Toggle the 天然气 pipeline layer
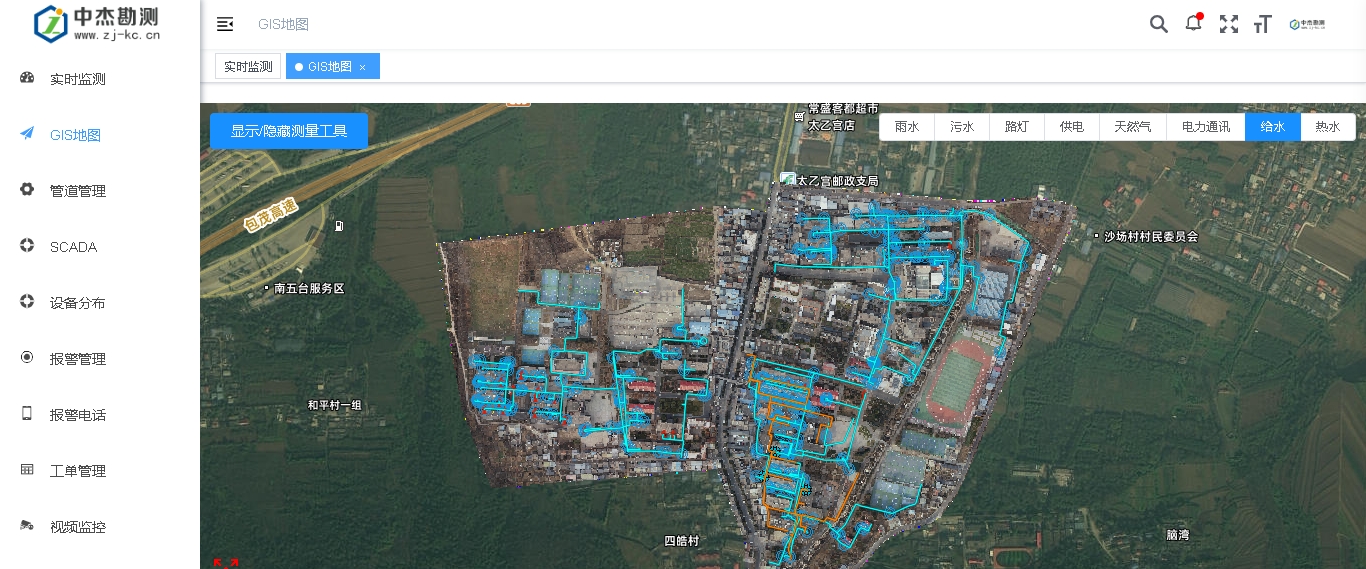This screenshot has width=1366, height=569. pos(1132,127)
